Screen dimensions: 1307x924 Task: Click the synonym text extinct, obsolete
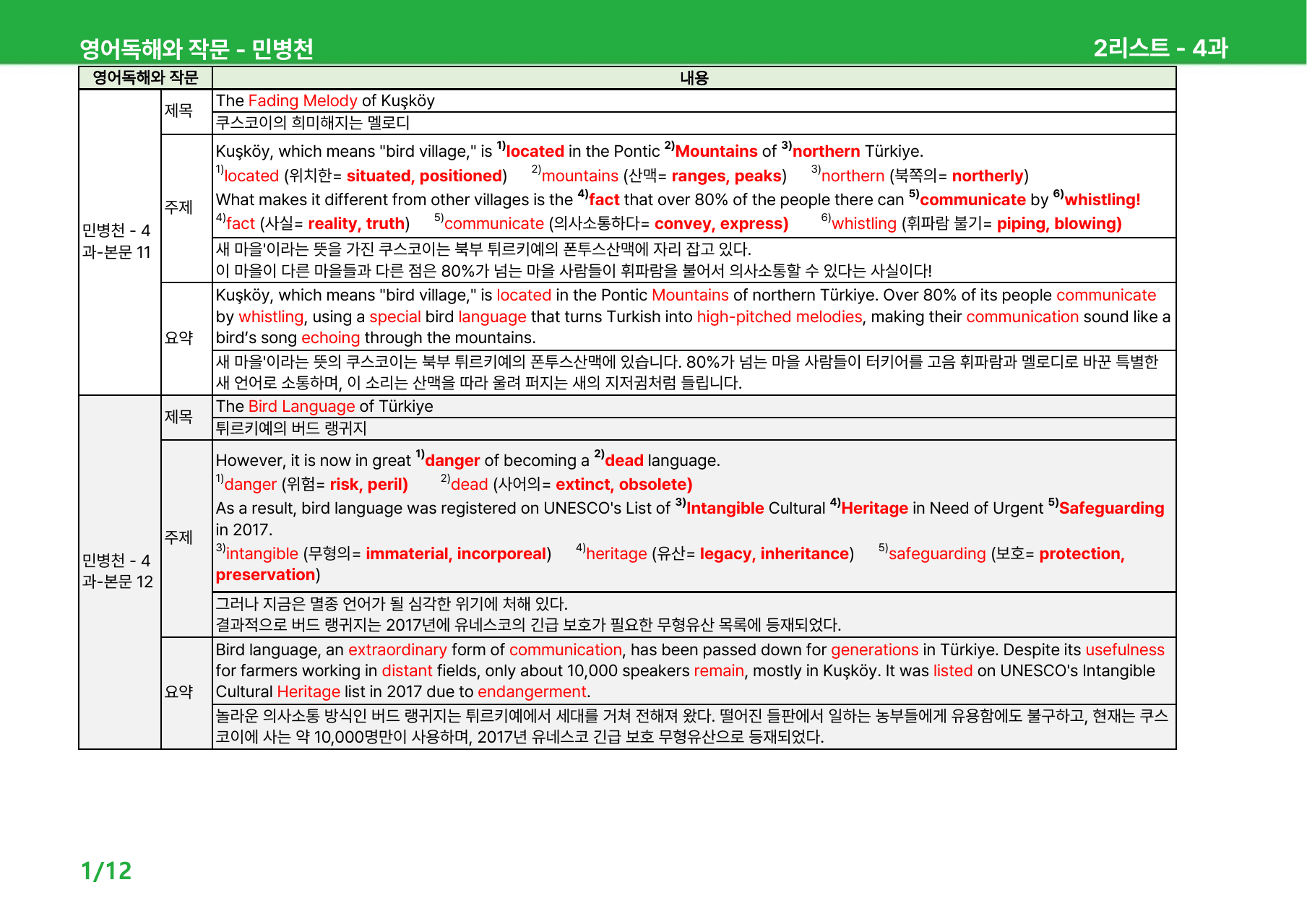point(624,484)
